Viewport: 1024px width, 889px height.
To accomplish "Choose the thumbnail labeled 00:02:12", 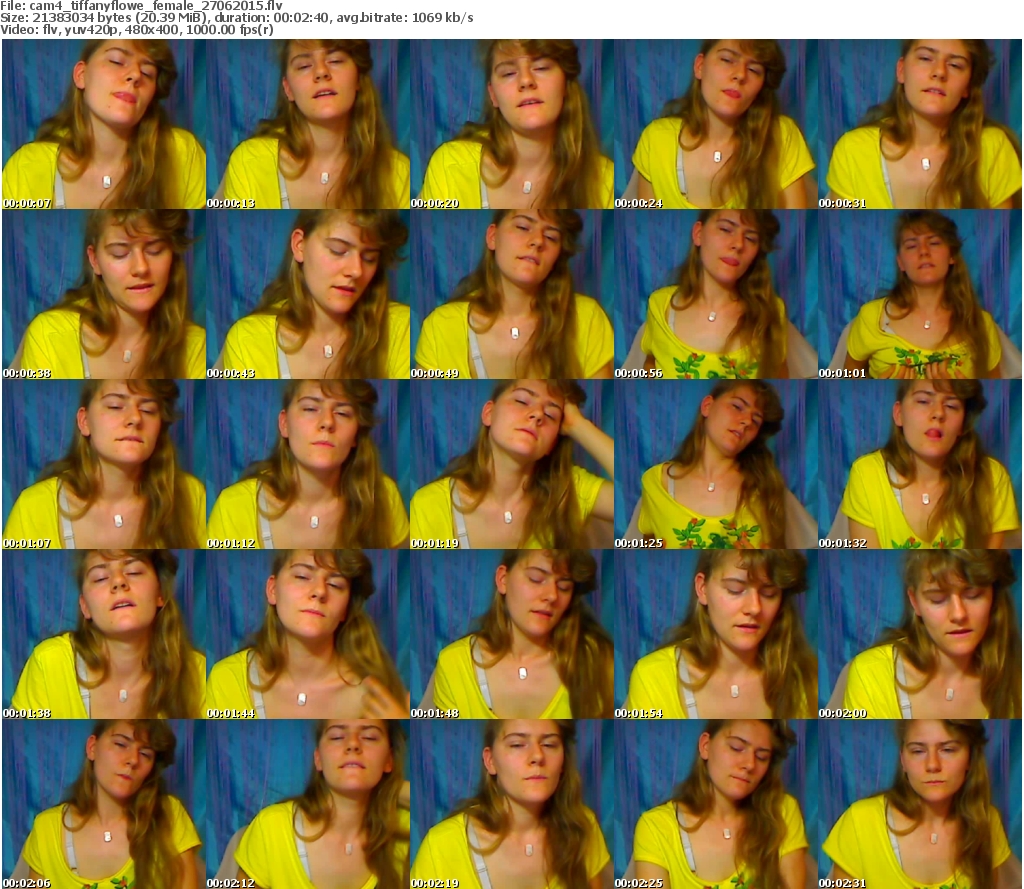I will pyautogui.click(x=308, y=804).
